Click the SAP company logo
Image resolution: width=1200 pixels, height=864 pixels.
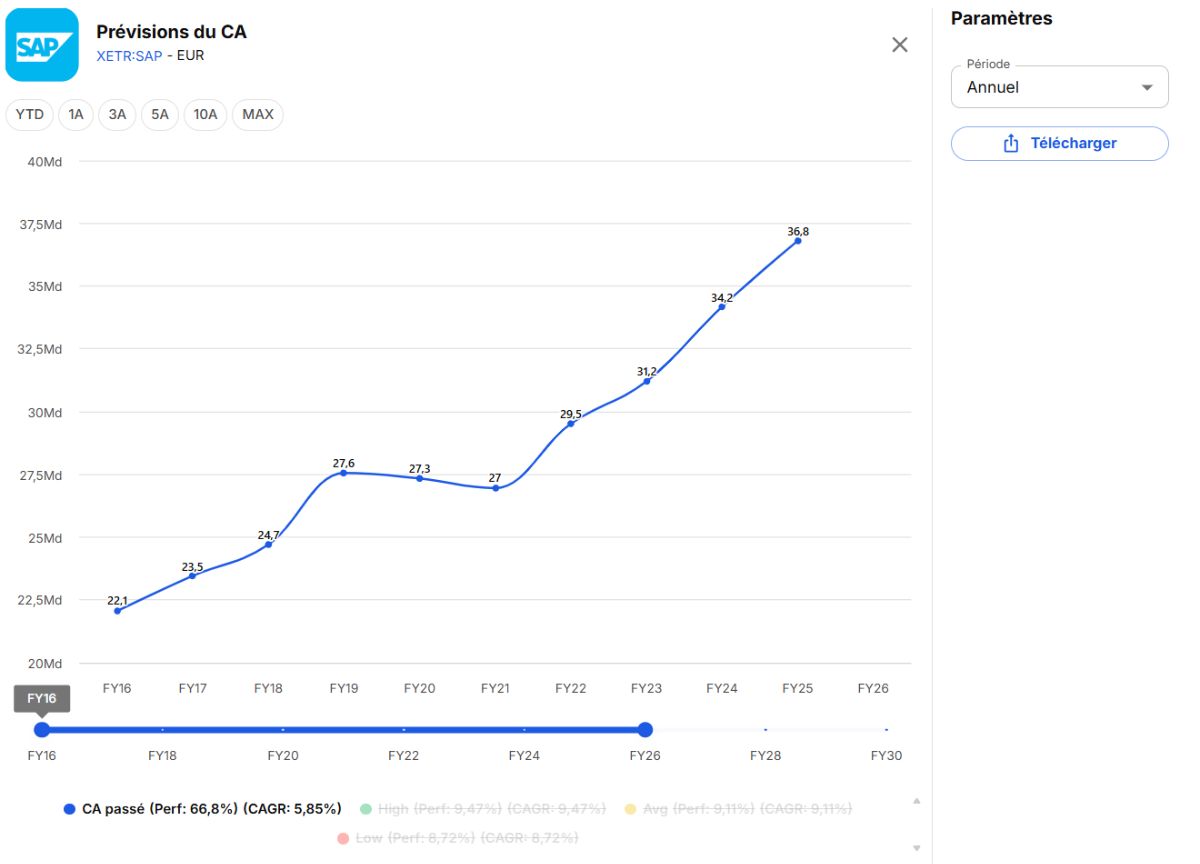tap(42, 45)
